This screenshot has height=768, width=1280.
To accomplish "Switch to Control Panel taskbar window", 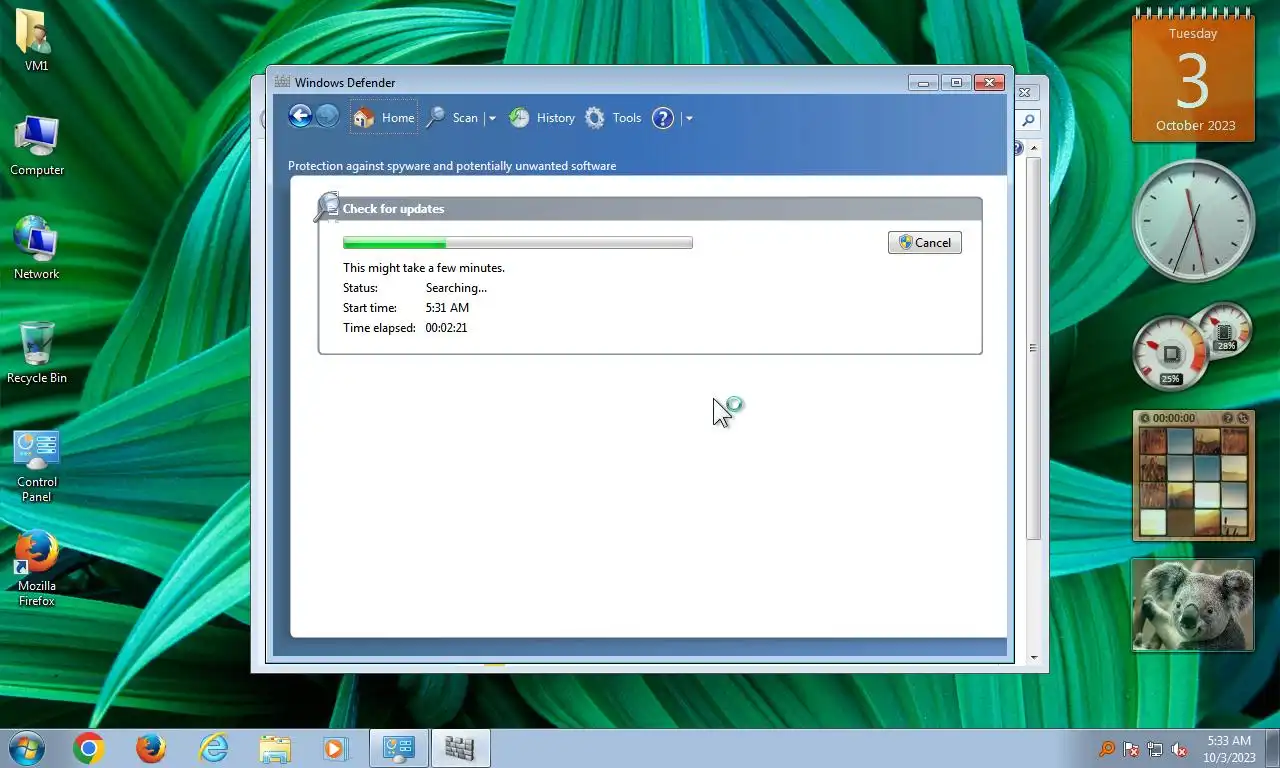I will 399,748.
